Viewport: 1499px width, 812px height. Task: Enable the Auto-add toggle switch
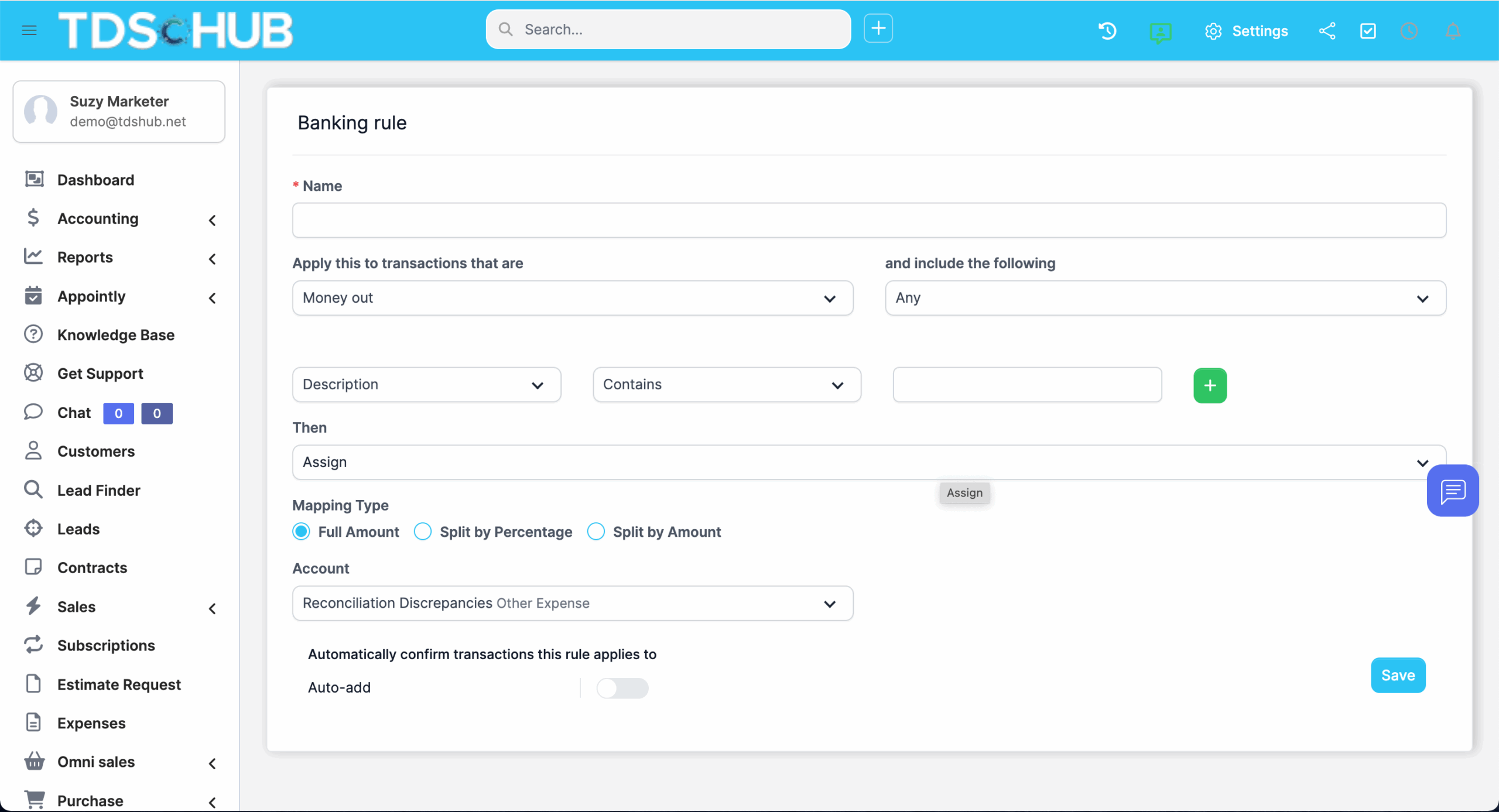(622, 688)
